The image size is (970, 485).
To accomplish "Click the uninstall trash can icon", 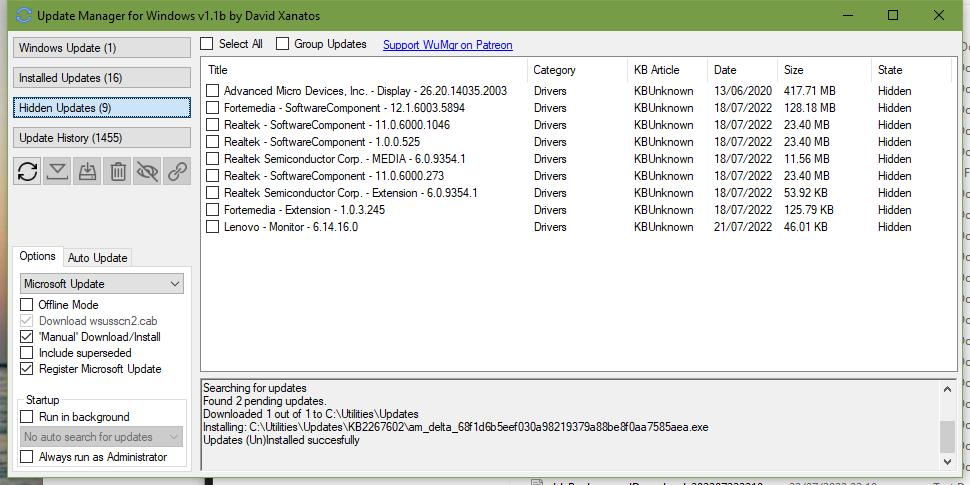I will pos(118,171).
